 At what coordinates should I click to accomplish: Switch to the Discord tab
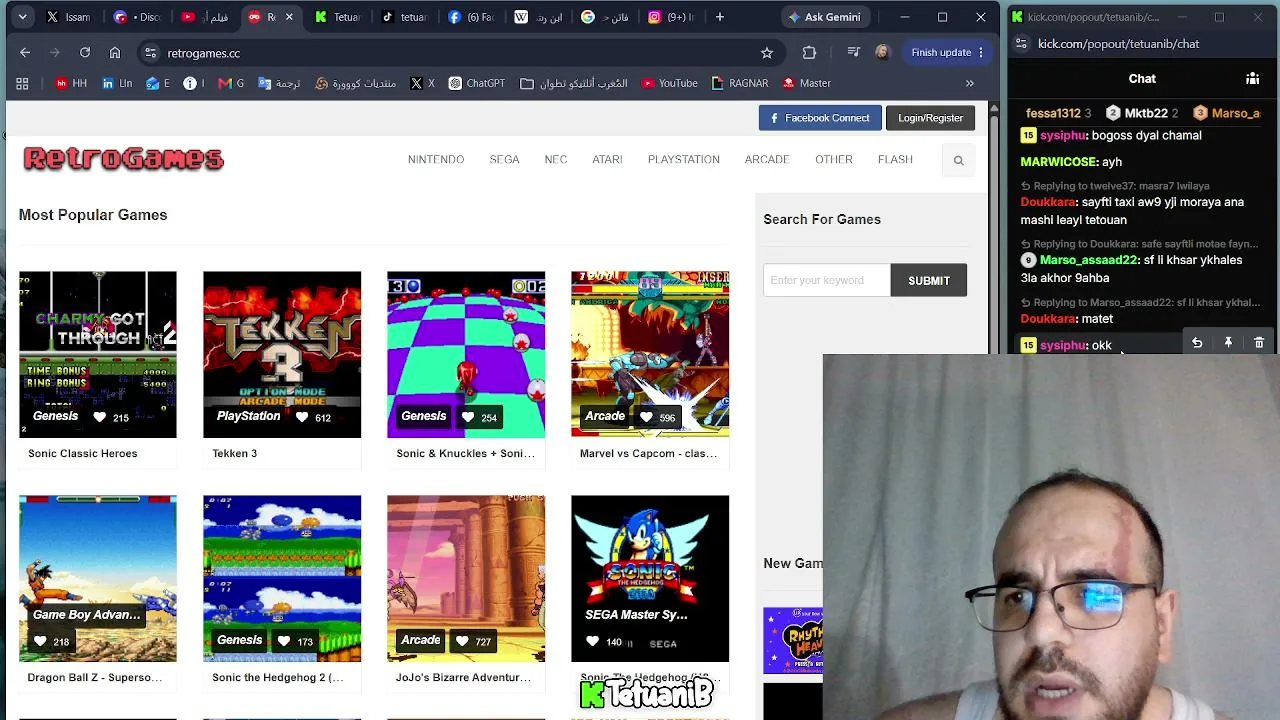137,17
